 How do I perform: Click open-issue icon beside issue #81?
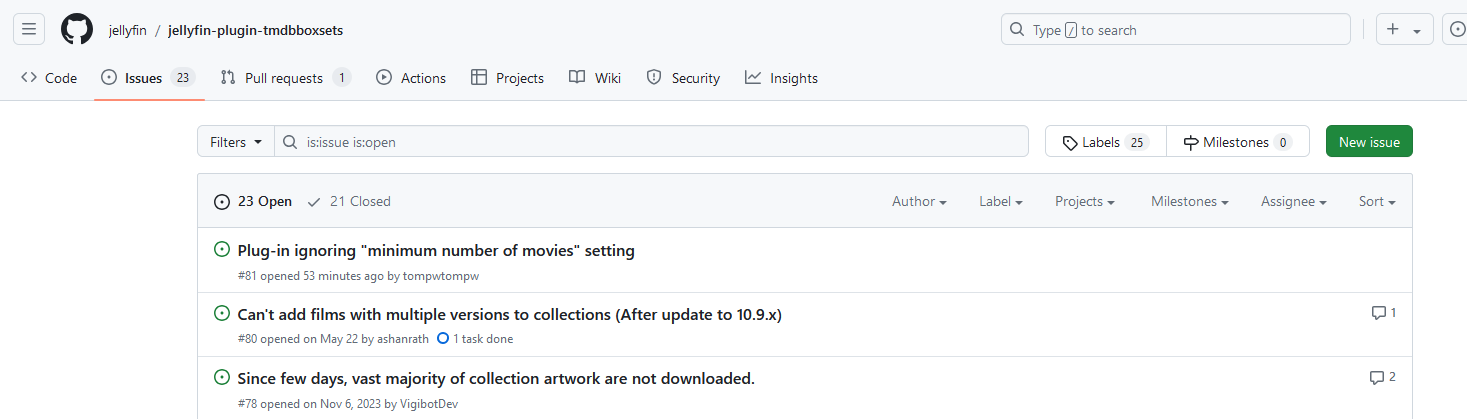pos(222,249)
